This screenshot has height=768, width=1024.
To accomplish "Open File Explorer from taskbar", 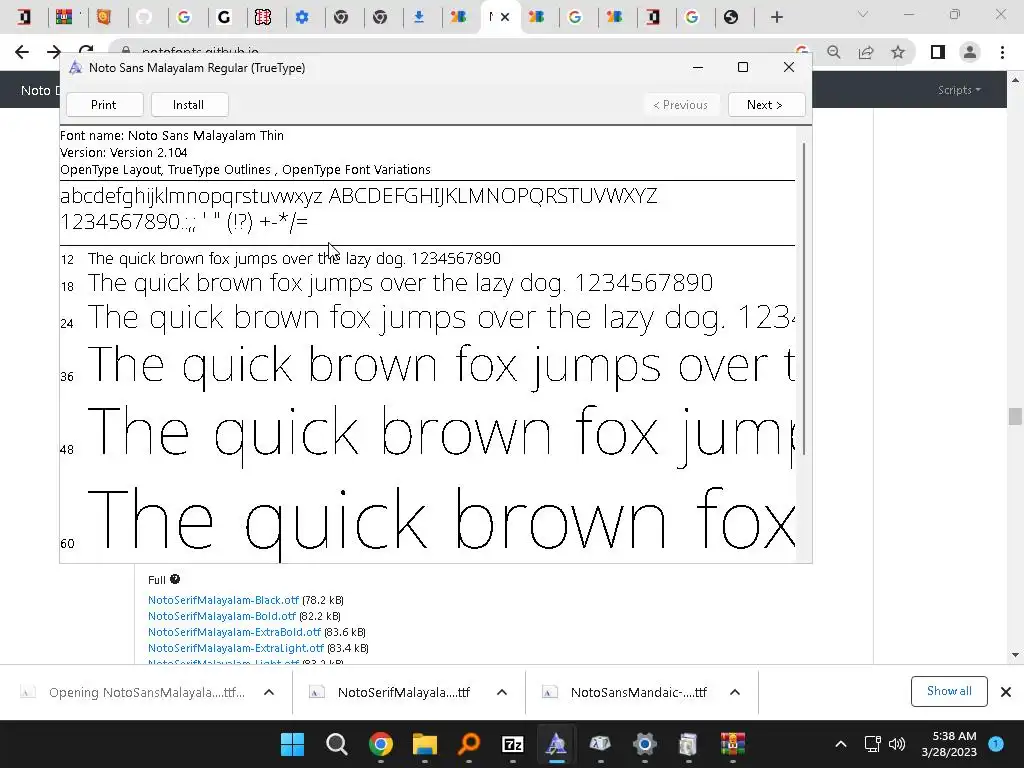I will [424, 744].
